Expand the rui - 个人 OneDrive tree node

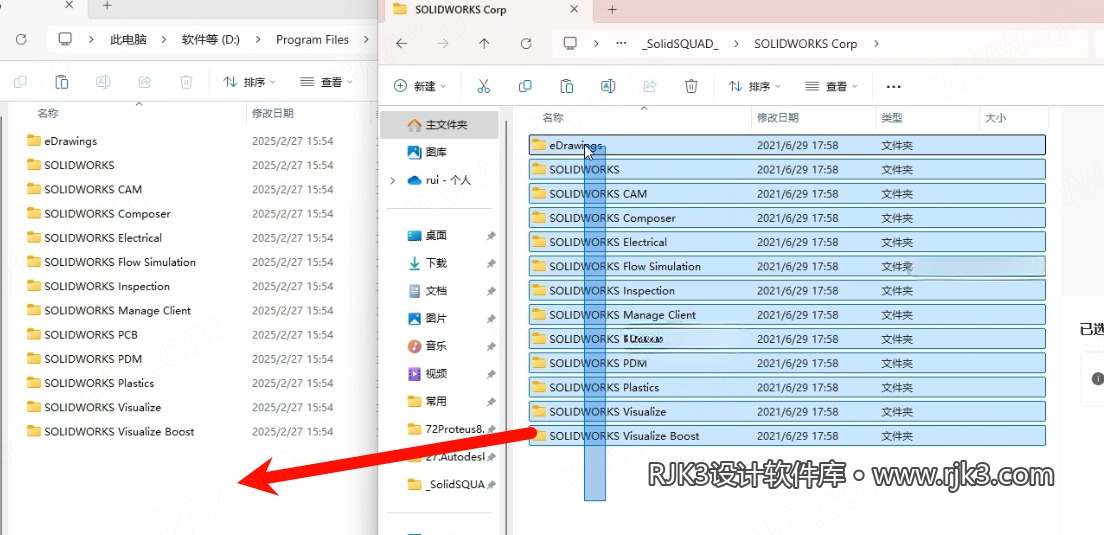coord(393,180)
